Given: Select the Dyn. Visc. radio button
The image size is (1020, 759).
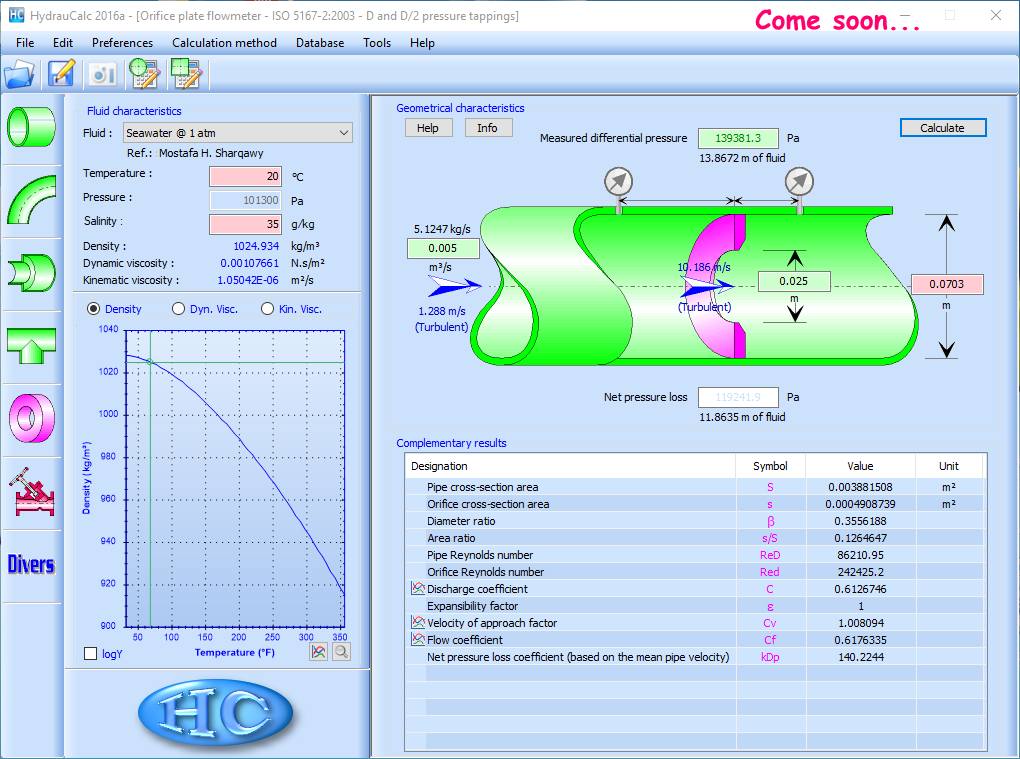Looking at the screenshot, I should pyautogui.click(x=179, y=309).
